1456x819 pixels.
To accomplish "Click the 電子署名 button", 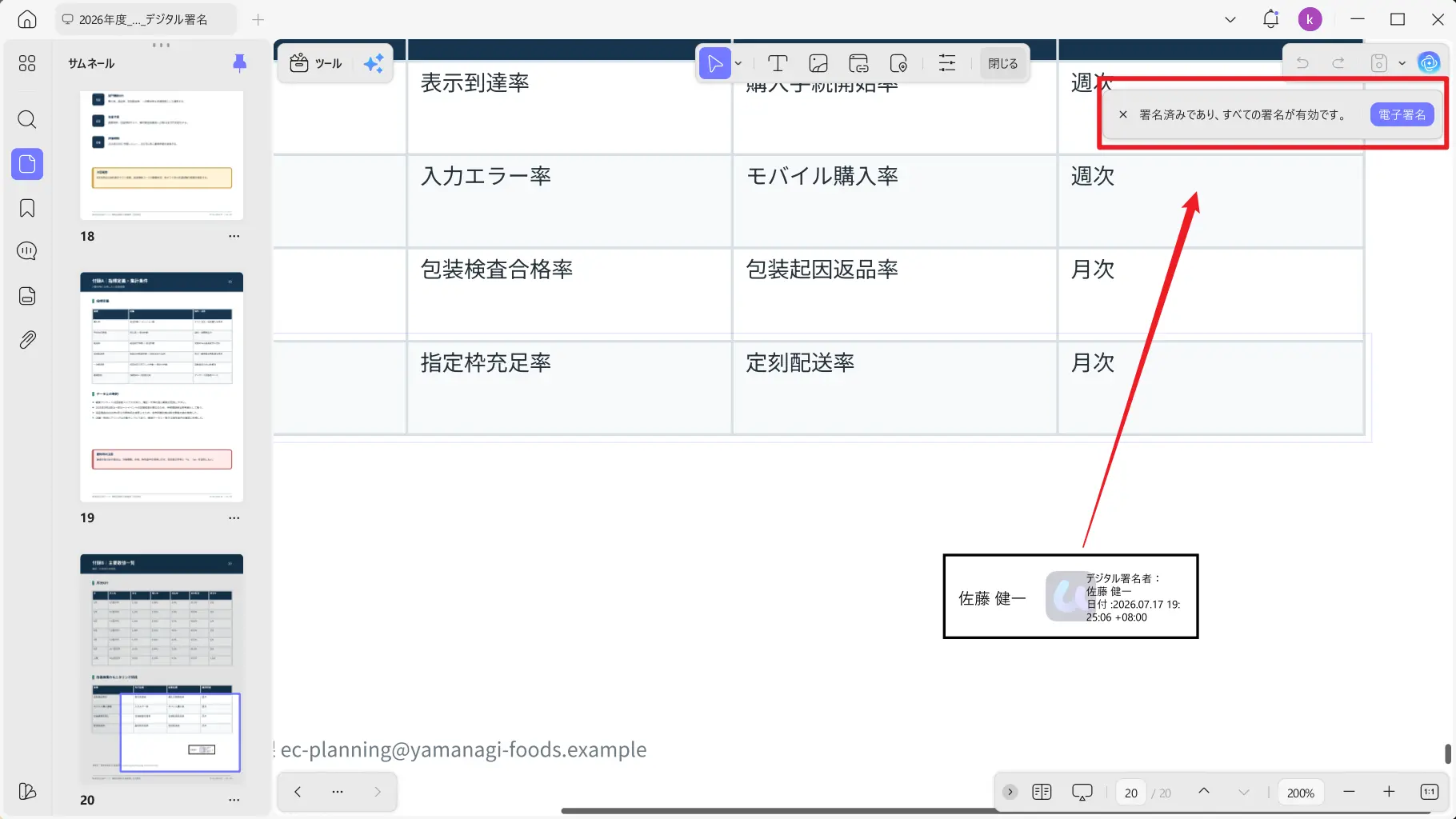I will point(1402,114).
